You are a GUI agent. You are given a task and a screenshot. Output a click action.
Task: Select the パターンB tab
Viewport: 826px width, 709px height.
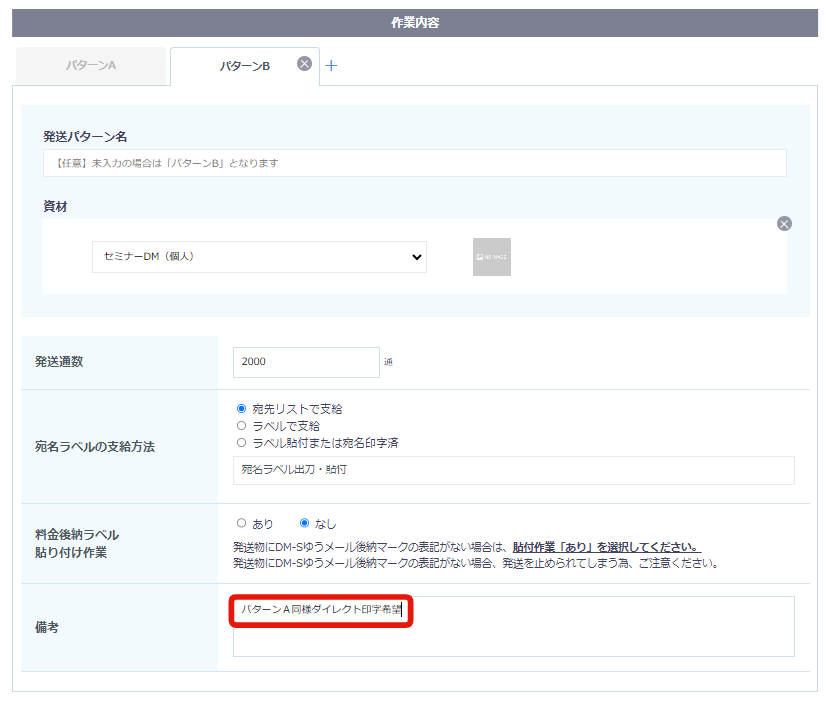point(244,66)
